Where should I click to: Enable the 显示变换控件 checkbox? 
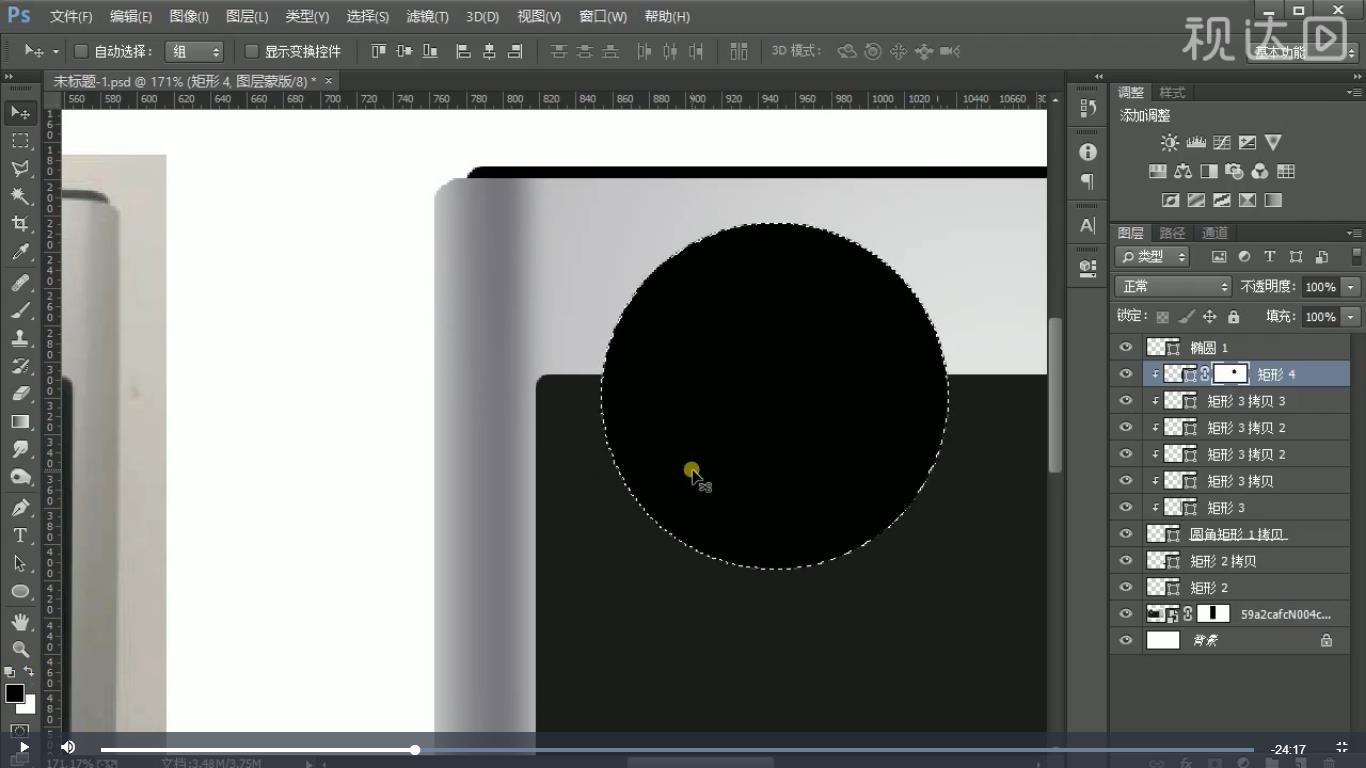pos(252,51)
